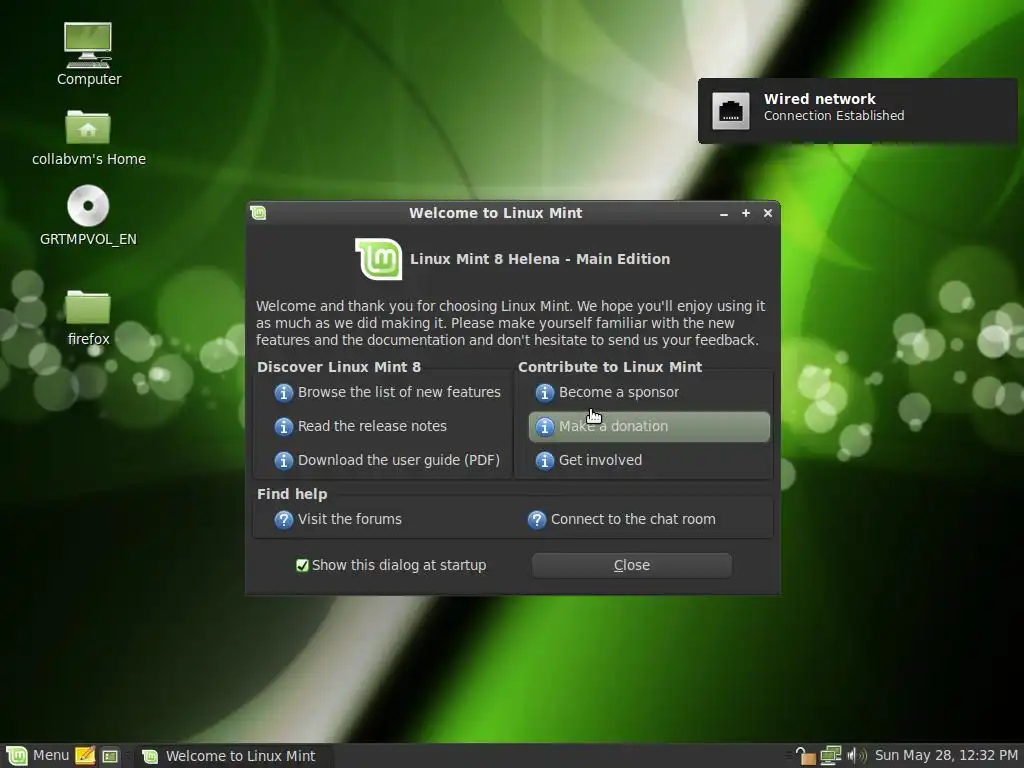The height and width of the screenshot is (768, 1024).
Task: Maximize the Welcome to Linux Mint window
Action: (746, 213)
